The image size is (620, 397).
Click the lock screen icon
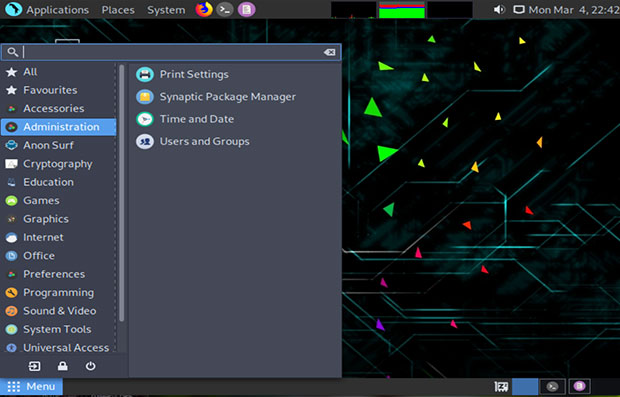[x=62, y=366]
